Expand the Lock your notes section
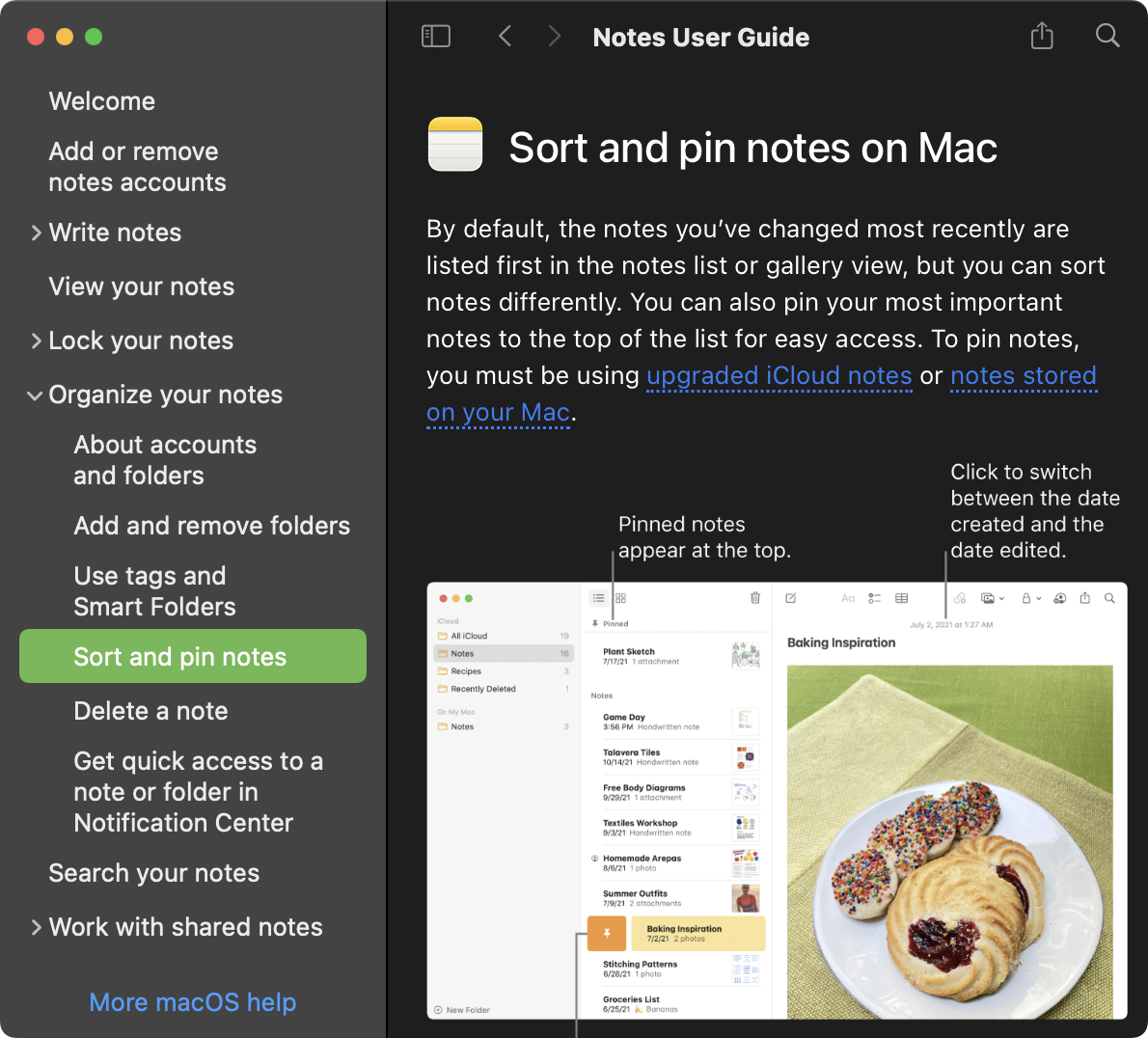Screen dimensions: 1148x1038 tap(36, 341)
